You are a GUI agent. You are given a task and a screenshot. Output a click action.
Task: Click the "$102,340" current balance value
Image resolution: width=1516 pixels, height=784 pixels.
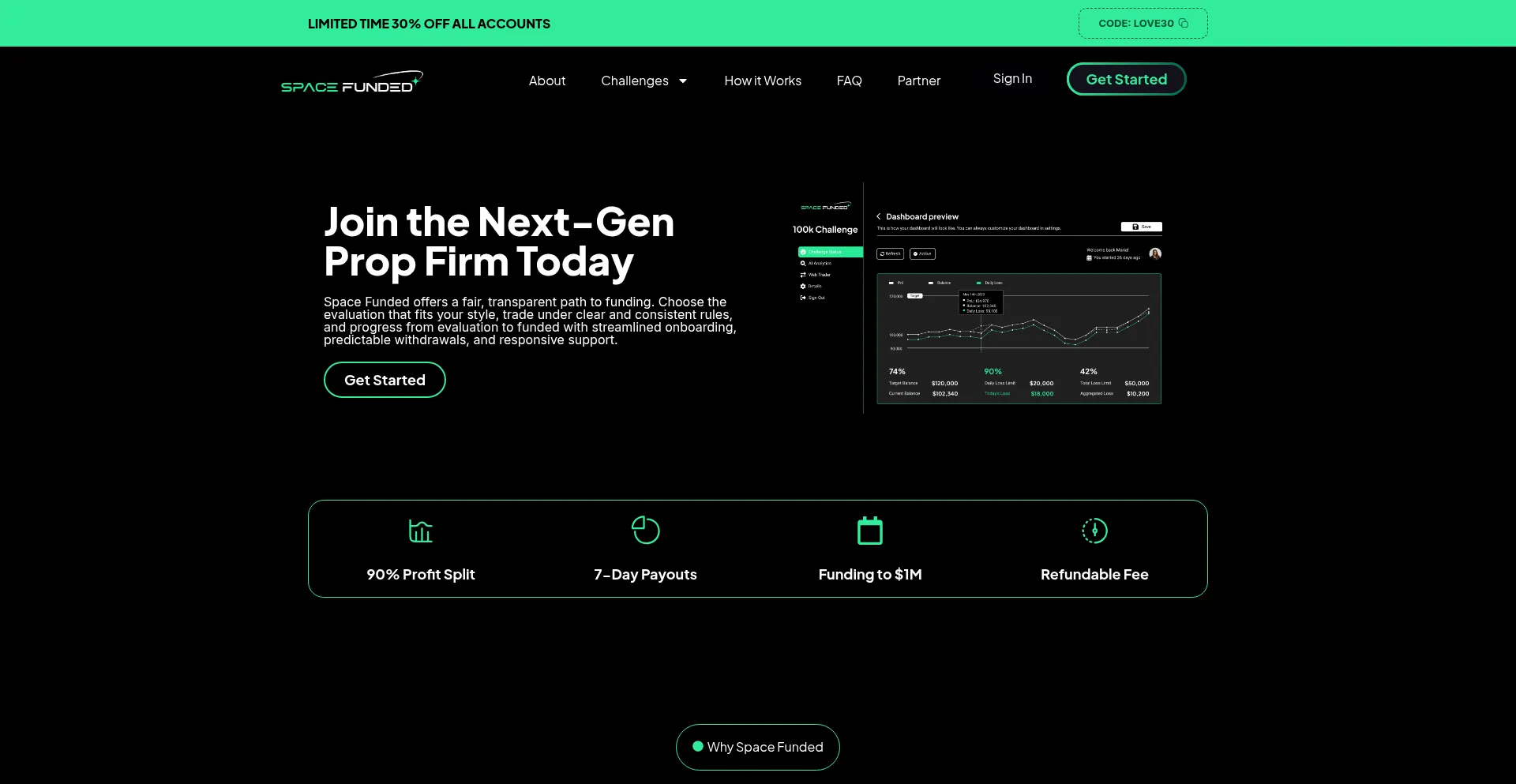(945, 393)
